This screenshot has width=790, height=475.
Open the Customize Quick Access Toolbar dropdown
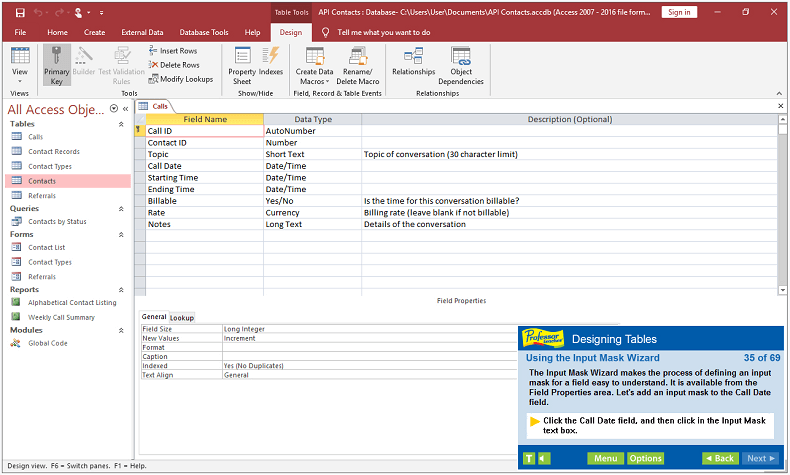click(101, 13)
